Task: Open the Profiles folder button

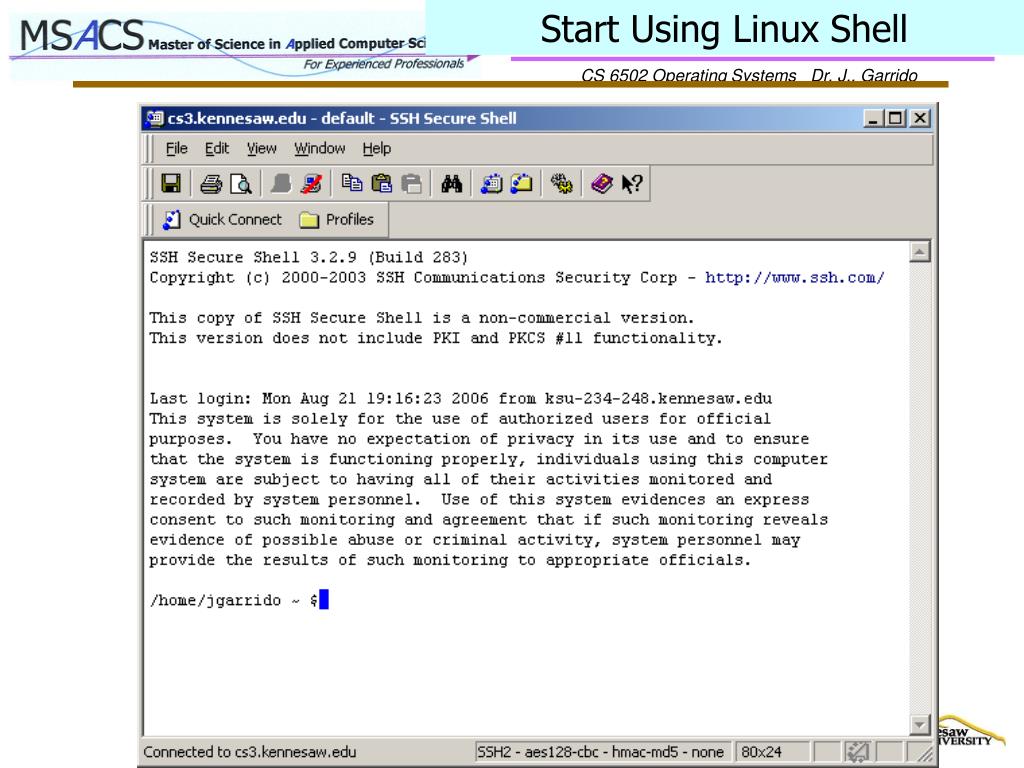Action: (x=337, y=219)
